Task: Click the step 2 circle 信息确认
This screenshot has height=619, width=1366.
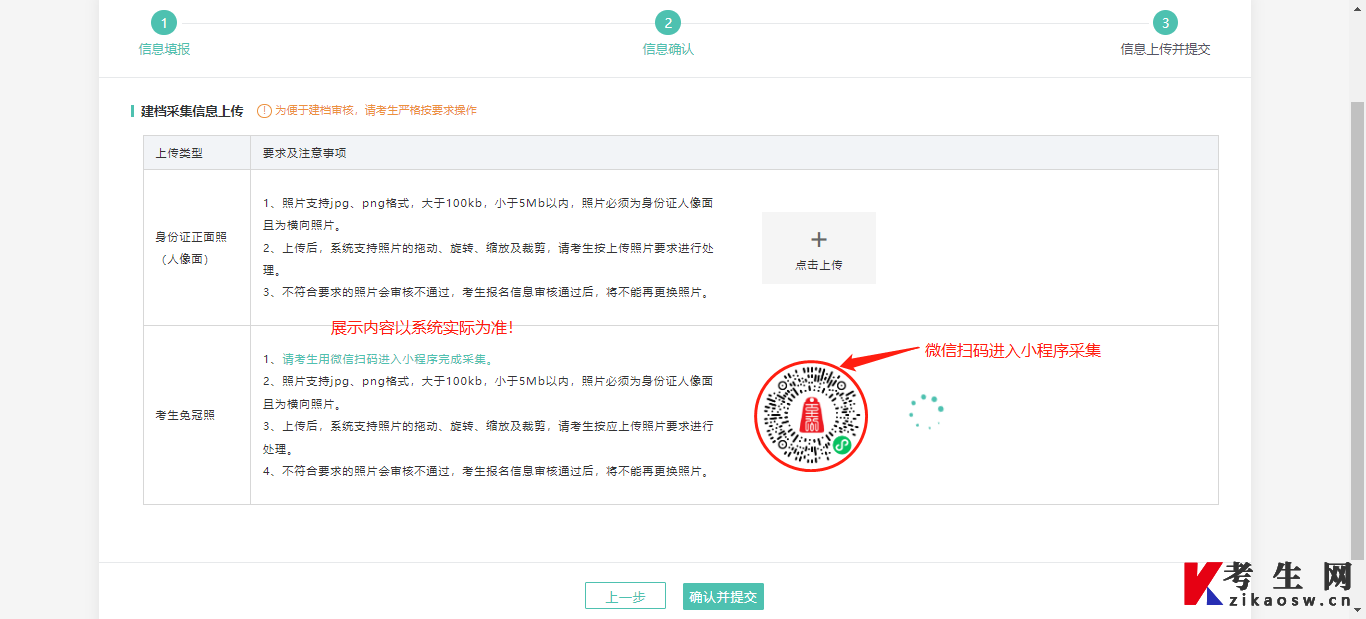Action: tap(668, 23)
